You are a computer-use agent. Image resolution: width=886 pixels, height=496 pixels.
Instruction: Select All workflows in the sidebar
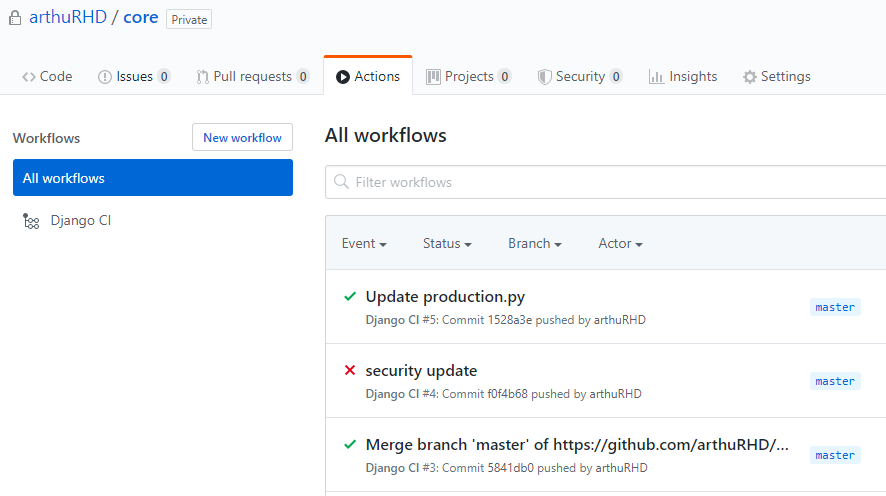153,178
